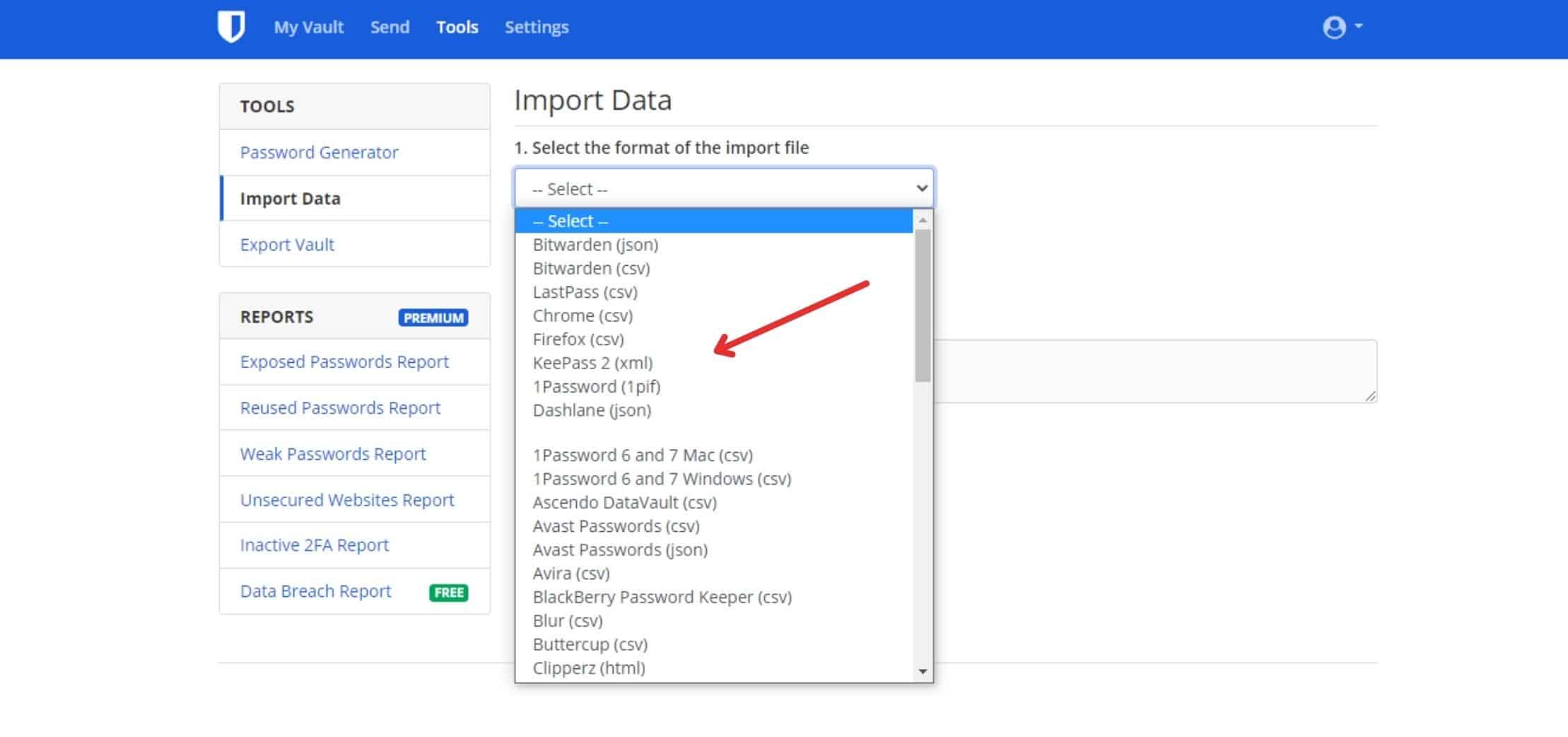Image resolution: width=1568 pixels, height=737 pixels.
Task: Go to Export Vault
Action: pos(287,245)
